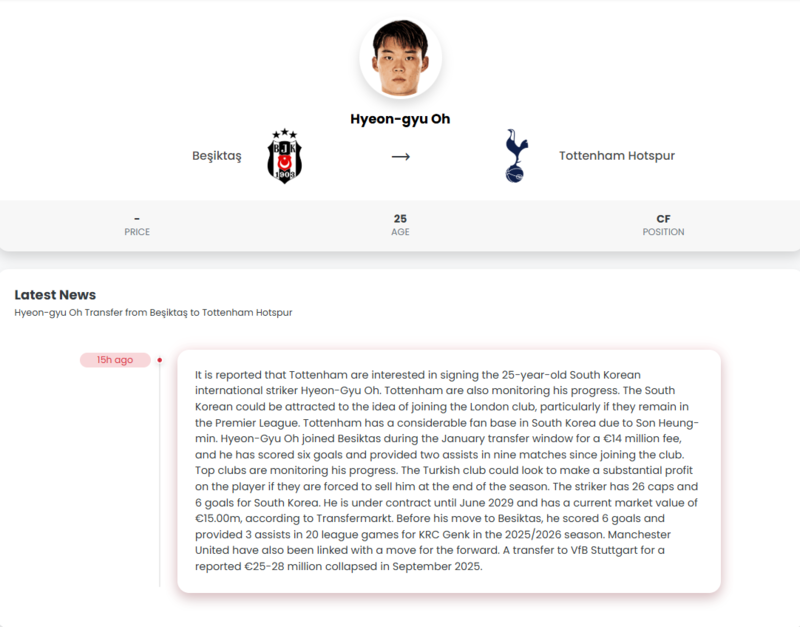The image size is (800, 627).
Task: Click the PRICE stat label
Action: pyautogui.click(x=137, y=232)
